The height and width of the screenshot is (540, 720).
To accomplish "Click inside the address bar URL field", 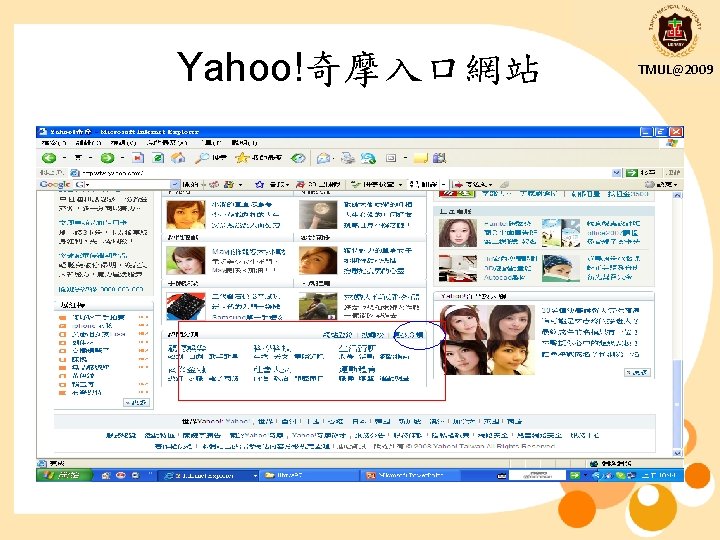I will 347,173.
